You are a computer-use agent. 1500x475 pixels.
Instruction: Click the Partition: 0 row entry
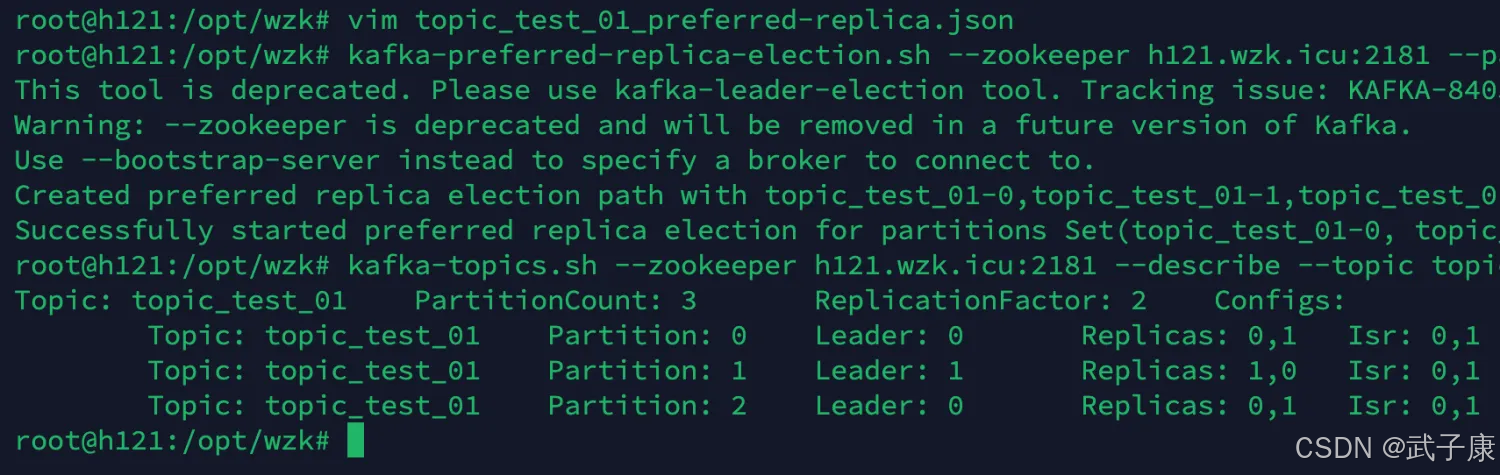click(x=647, y=335)
